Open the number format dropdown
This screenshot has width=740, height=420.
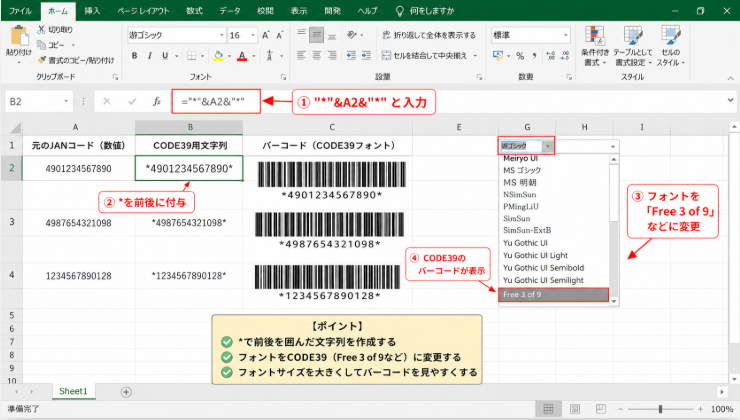click(x=565, y=35)
